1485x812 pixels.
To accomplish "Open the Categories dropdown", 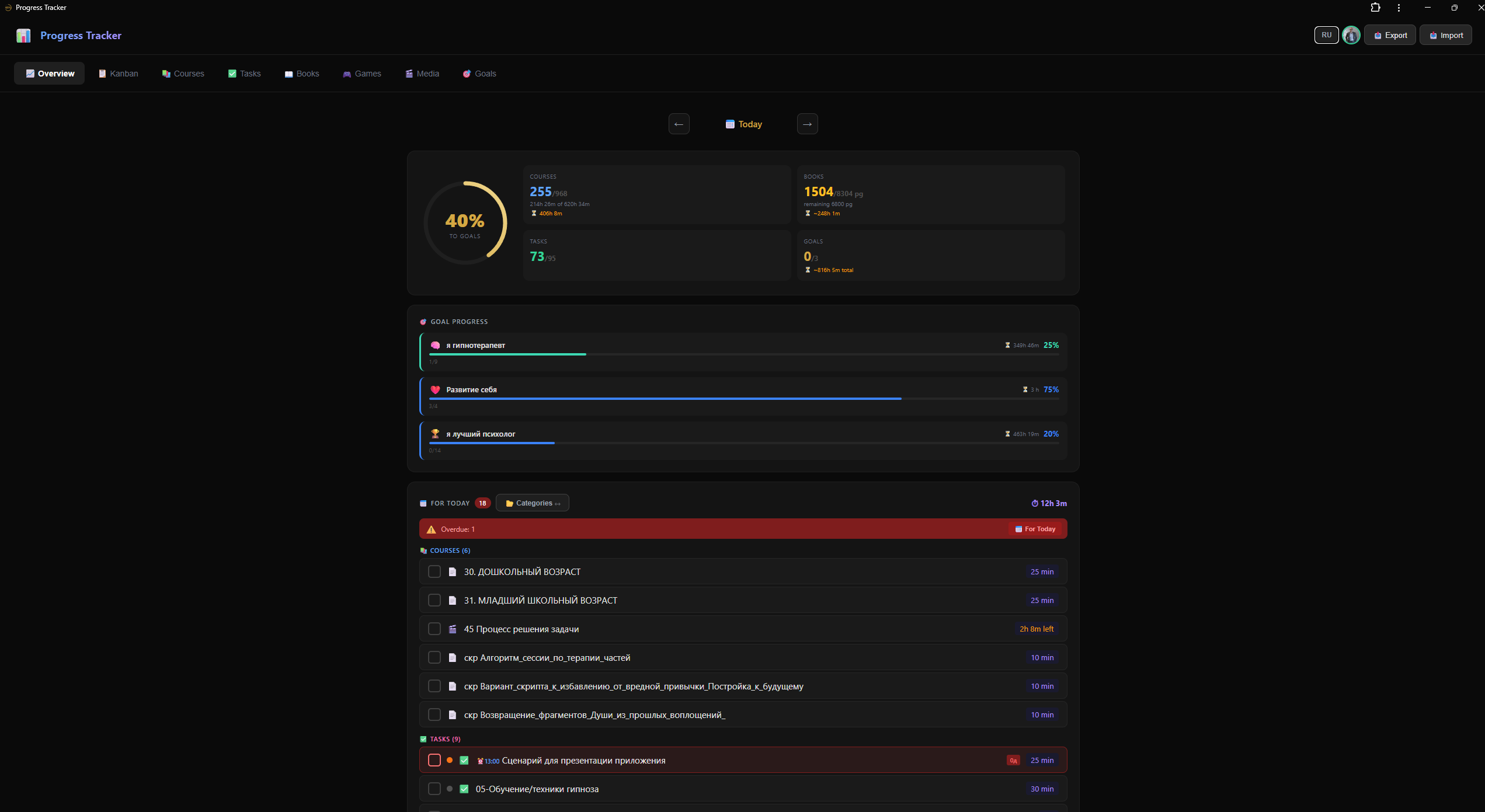I will tap(532, 503).
